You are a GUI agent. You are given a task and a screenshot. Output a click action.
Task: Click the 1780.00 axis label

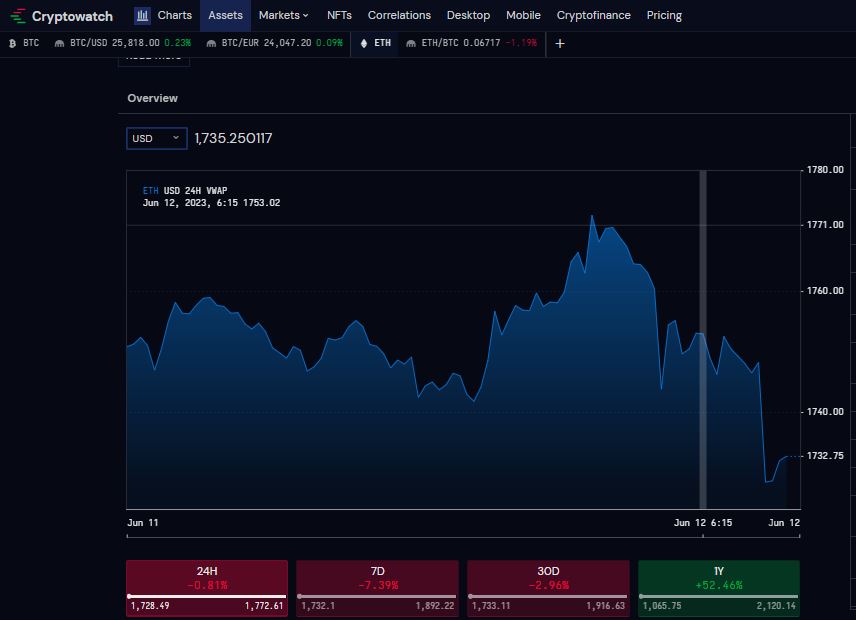(x=825, y=170)
